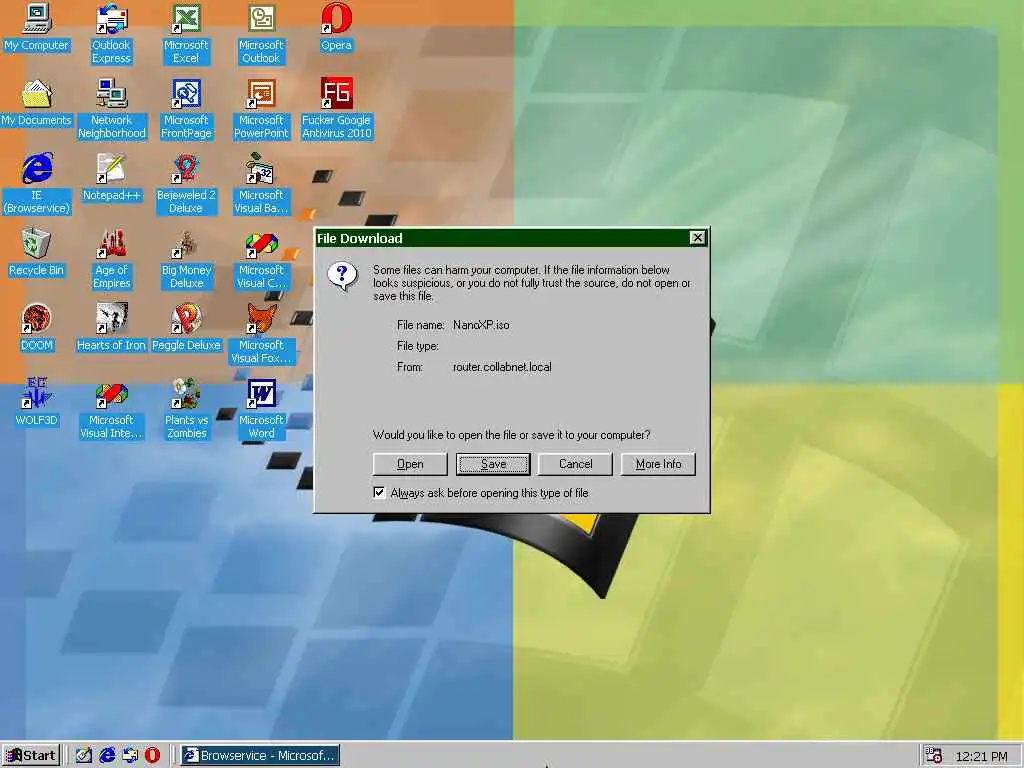This screenshot has height=768, width=1024.
Task: Click the NanoXP.iso file name text
Action: pos(481,325)
